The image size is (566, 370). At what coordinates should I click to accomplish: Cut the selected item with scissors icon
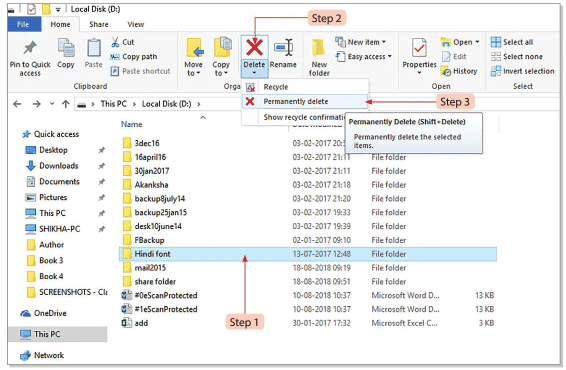(123, 42)
